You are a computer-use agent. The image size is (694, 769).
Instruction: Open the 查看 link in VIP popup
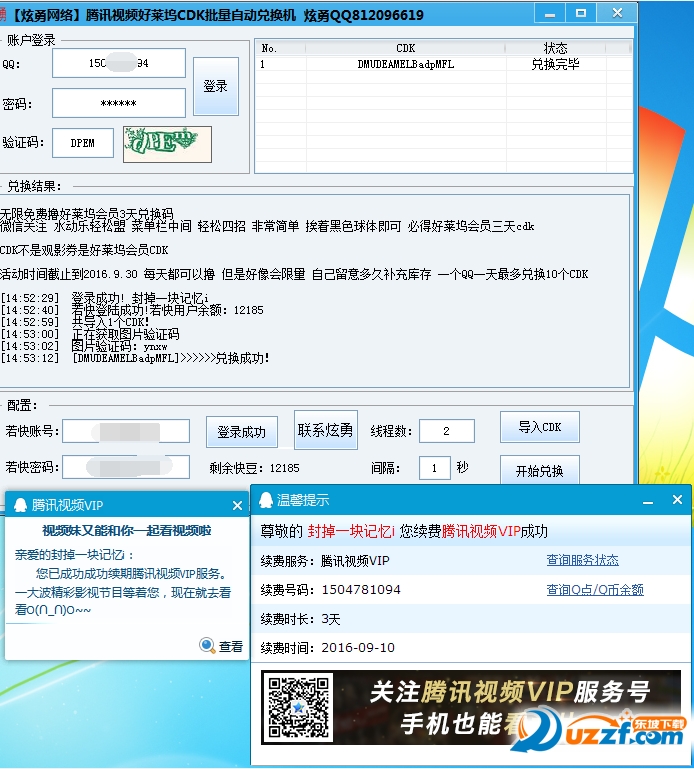tap(231, 646)
